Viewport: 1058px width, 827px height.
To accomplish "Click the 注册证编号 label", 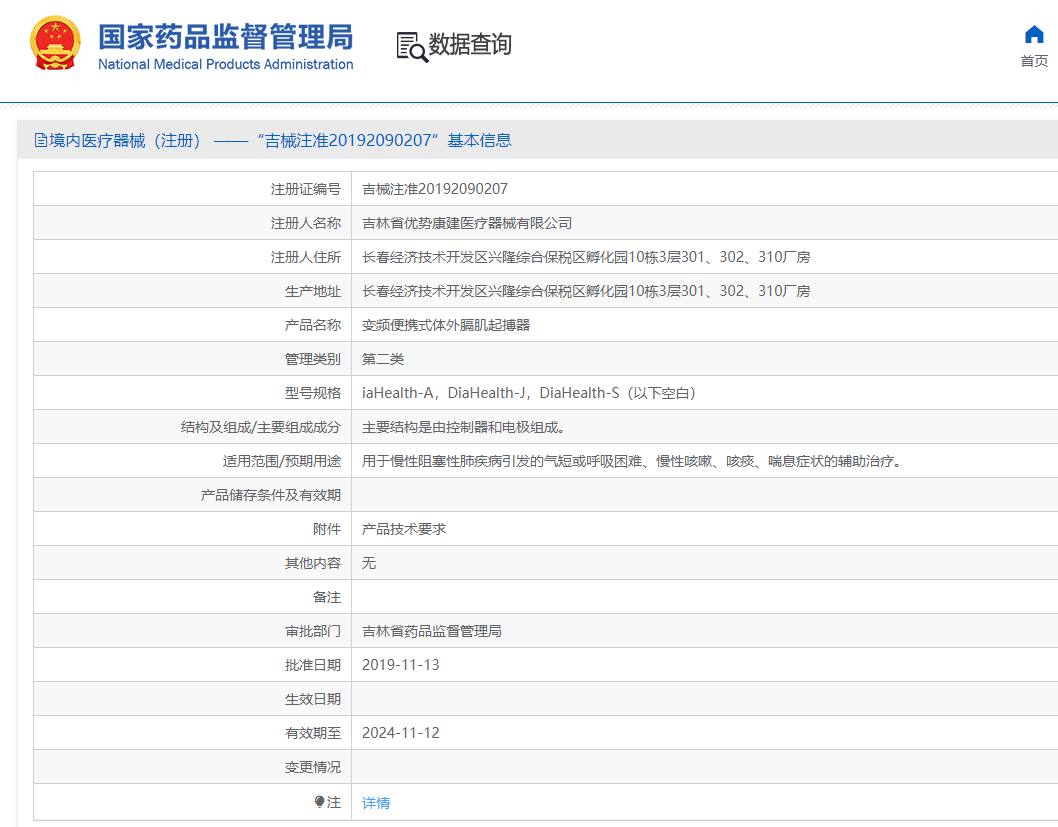I will 306,189.
